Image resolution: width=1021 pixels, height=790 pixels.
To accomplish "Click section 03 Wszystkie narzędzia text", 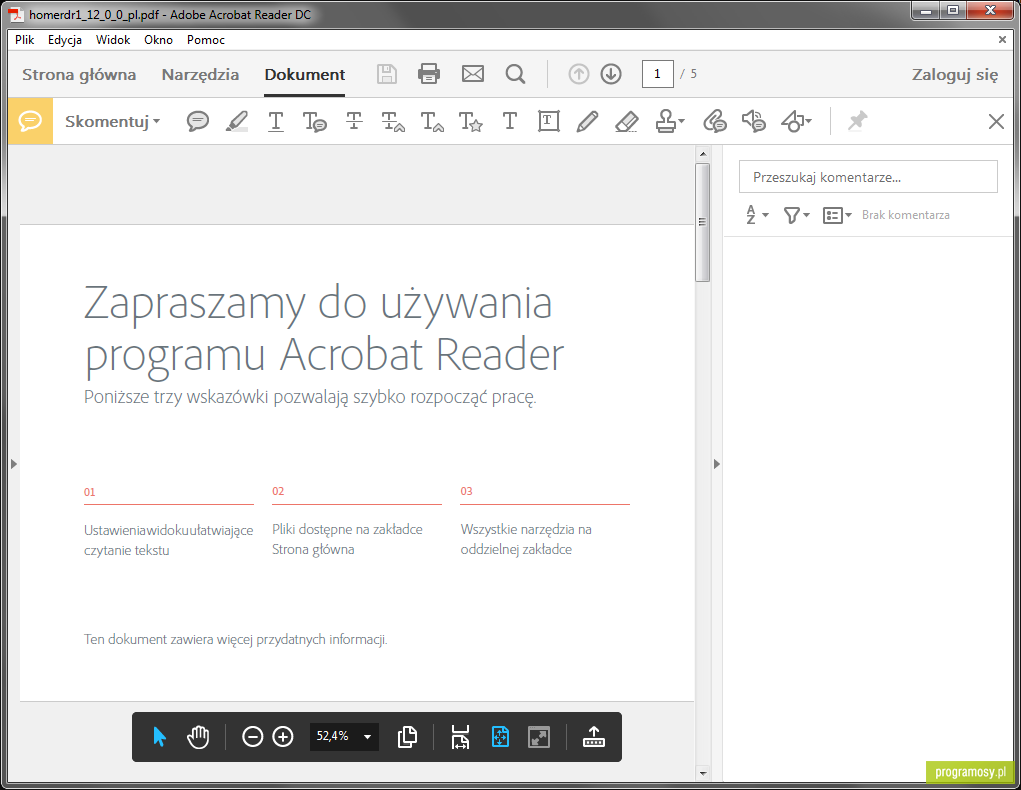I will [x=525, y=539].
